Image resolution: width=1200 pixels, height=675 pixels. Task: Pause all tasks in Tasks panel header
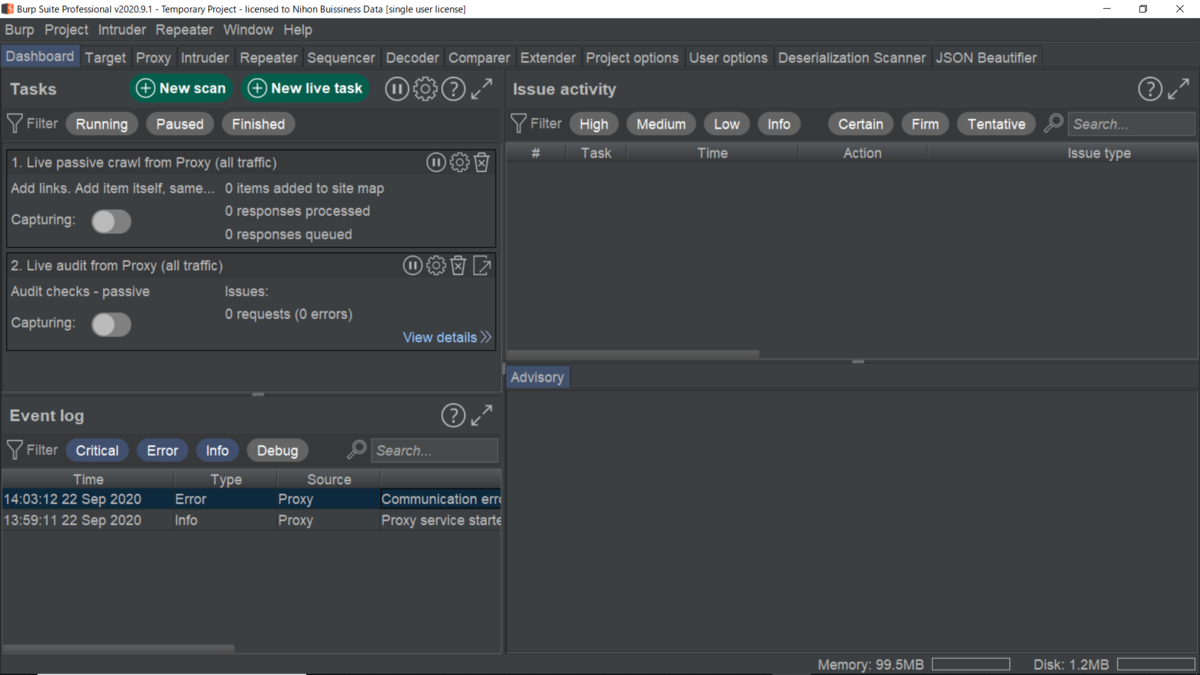tap(397, 89)
